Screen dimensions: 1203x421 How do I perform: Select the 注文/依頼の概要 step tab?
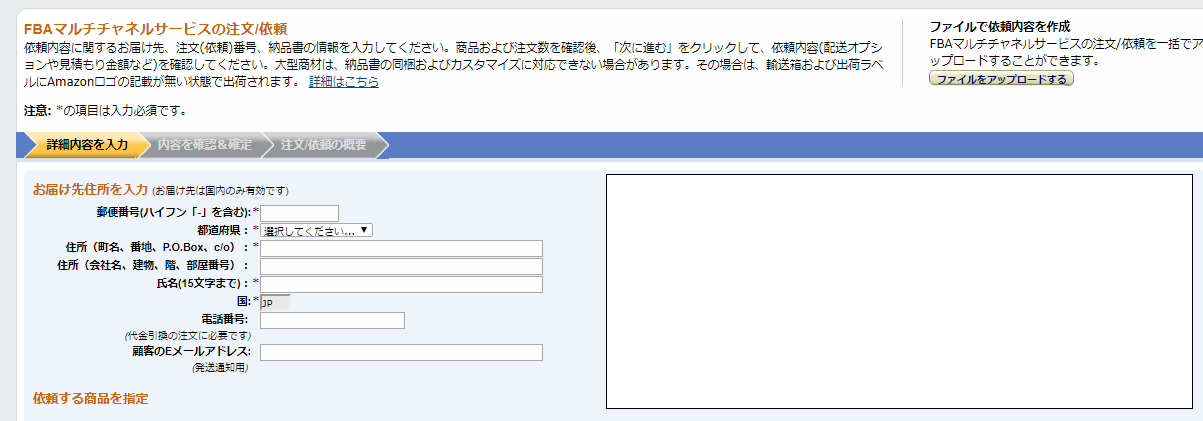[324, 145]
